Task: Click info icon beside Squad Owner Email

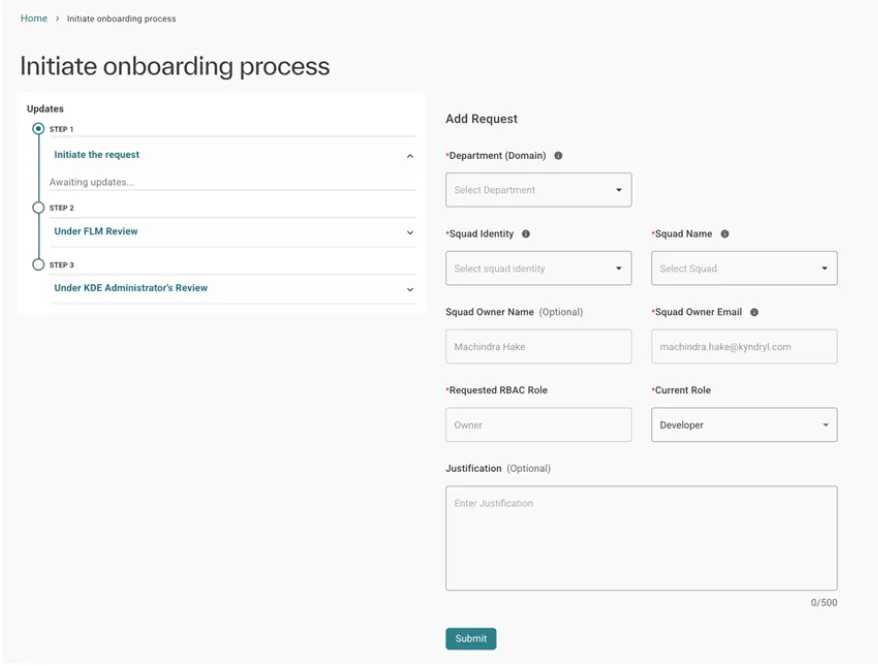Action: pyautogui.click(x=754, y=313)
